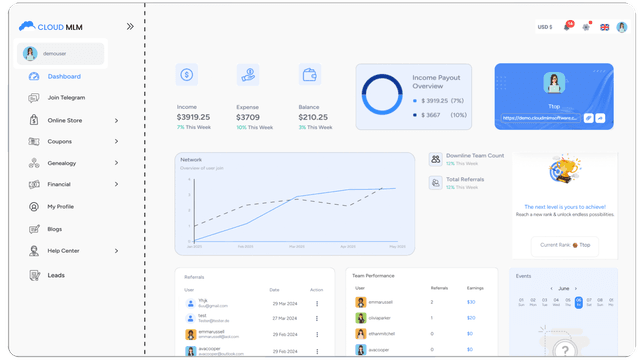
Task: Open action menu for Yhjk referral
Action: pos(317,304)
